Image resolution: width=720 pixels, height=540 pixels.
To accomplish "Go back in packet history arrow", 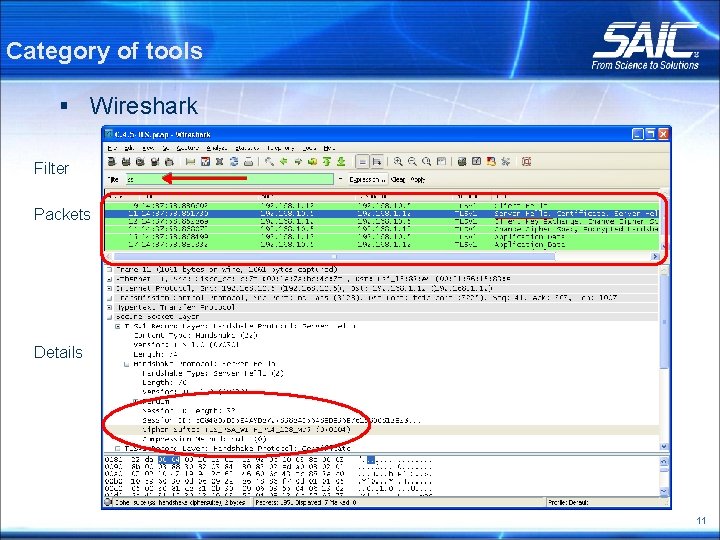I will tap(284, 162).
